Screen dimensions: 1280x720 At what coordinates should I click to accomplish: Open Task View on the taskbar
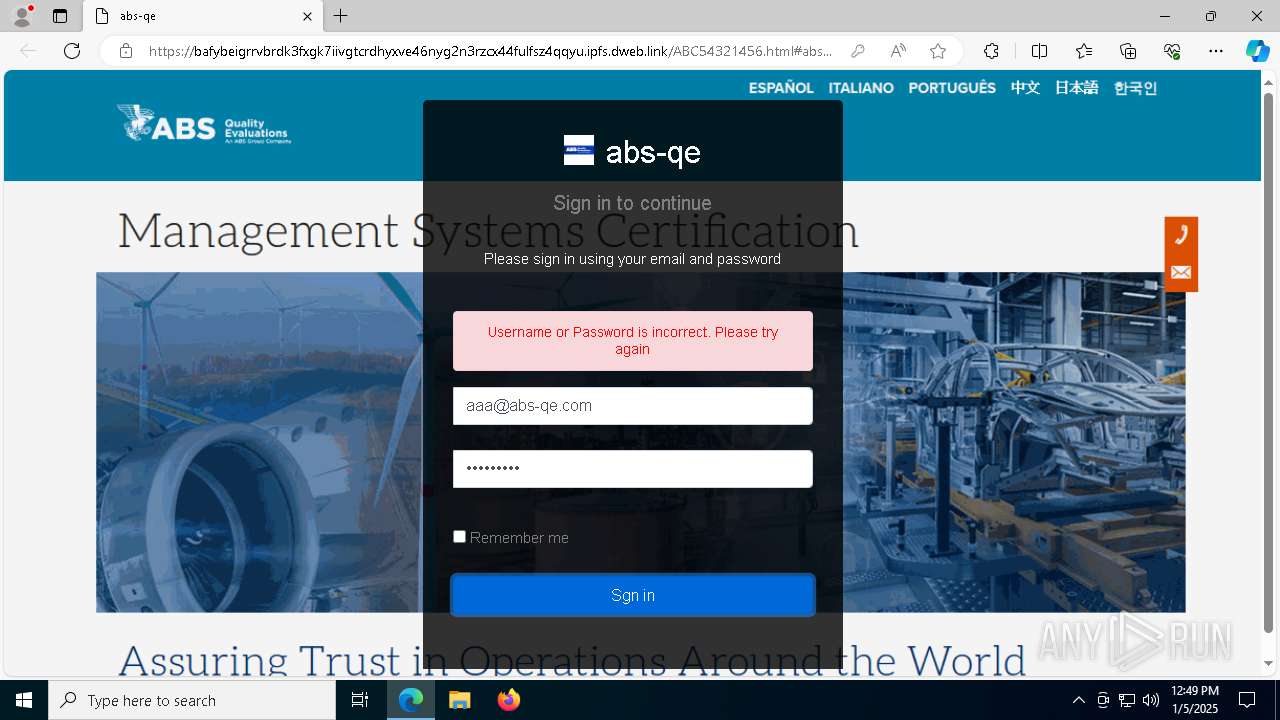360,700
